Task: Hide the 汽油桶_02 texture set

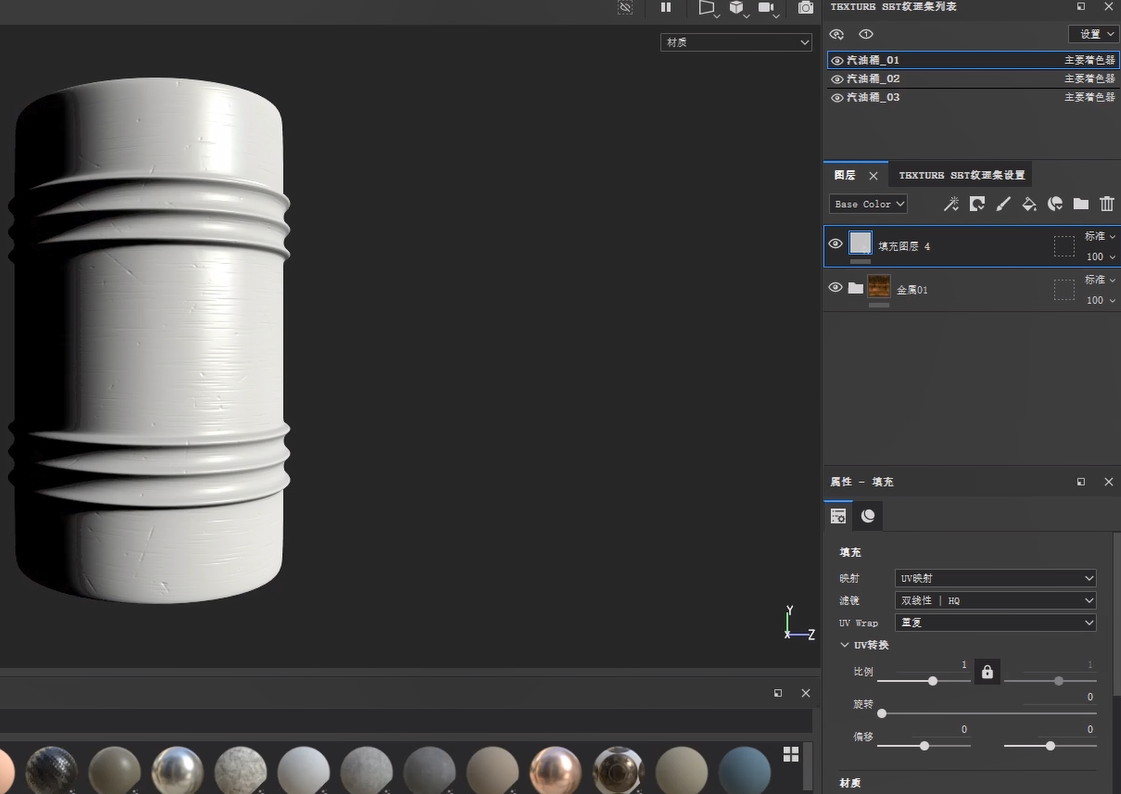Action: coord(837,79)
